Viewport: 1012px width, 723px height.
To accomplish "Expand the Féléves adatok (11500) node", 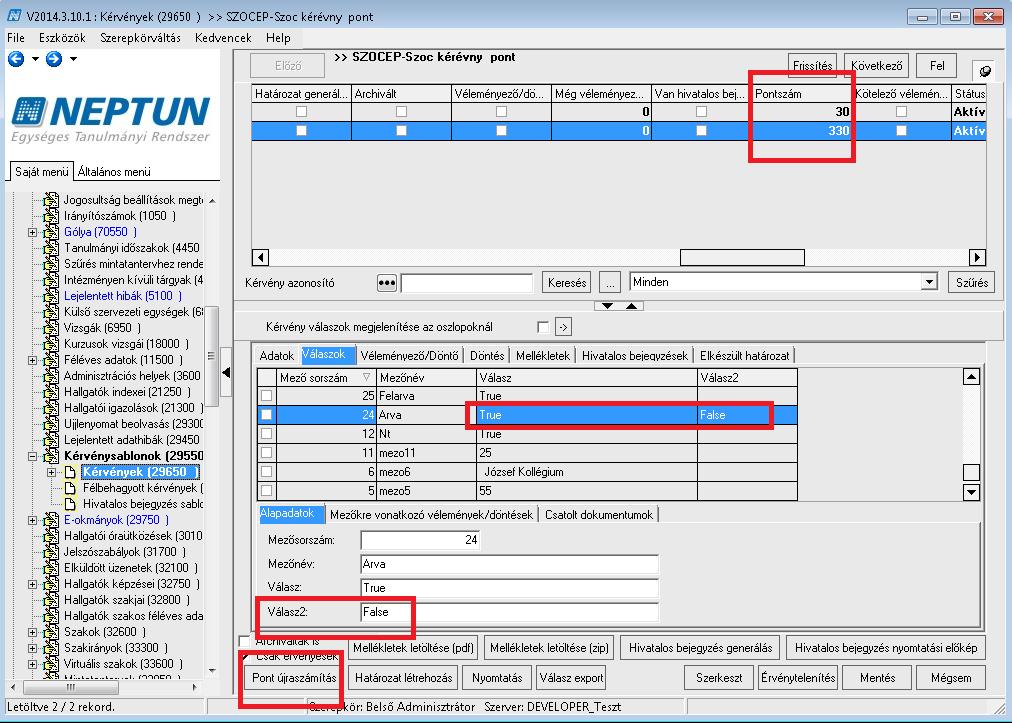I will (x=32, y=360).
